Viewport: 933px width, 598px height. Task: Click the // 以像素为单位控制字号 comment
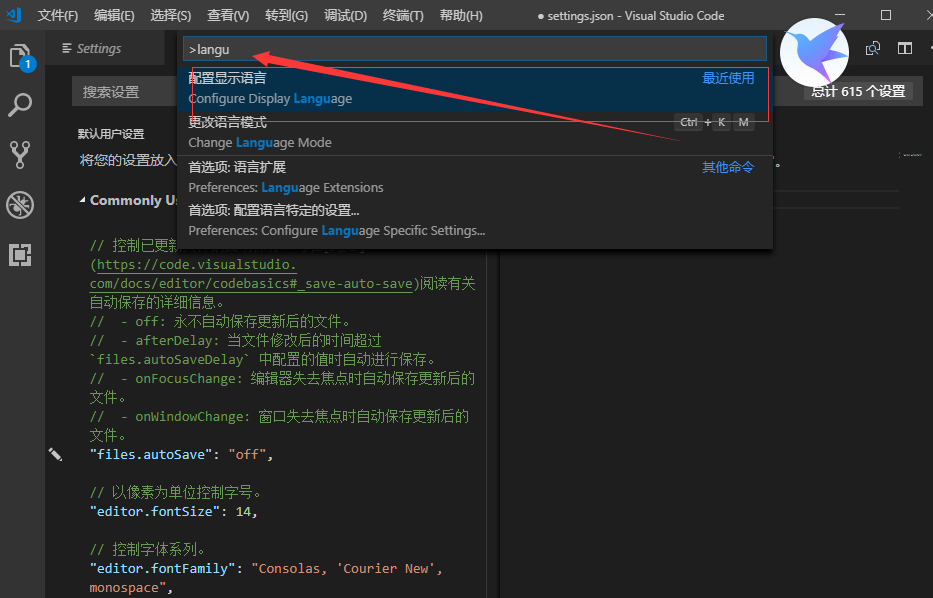pos(175,492)
